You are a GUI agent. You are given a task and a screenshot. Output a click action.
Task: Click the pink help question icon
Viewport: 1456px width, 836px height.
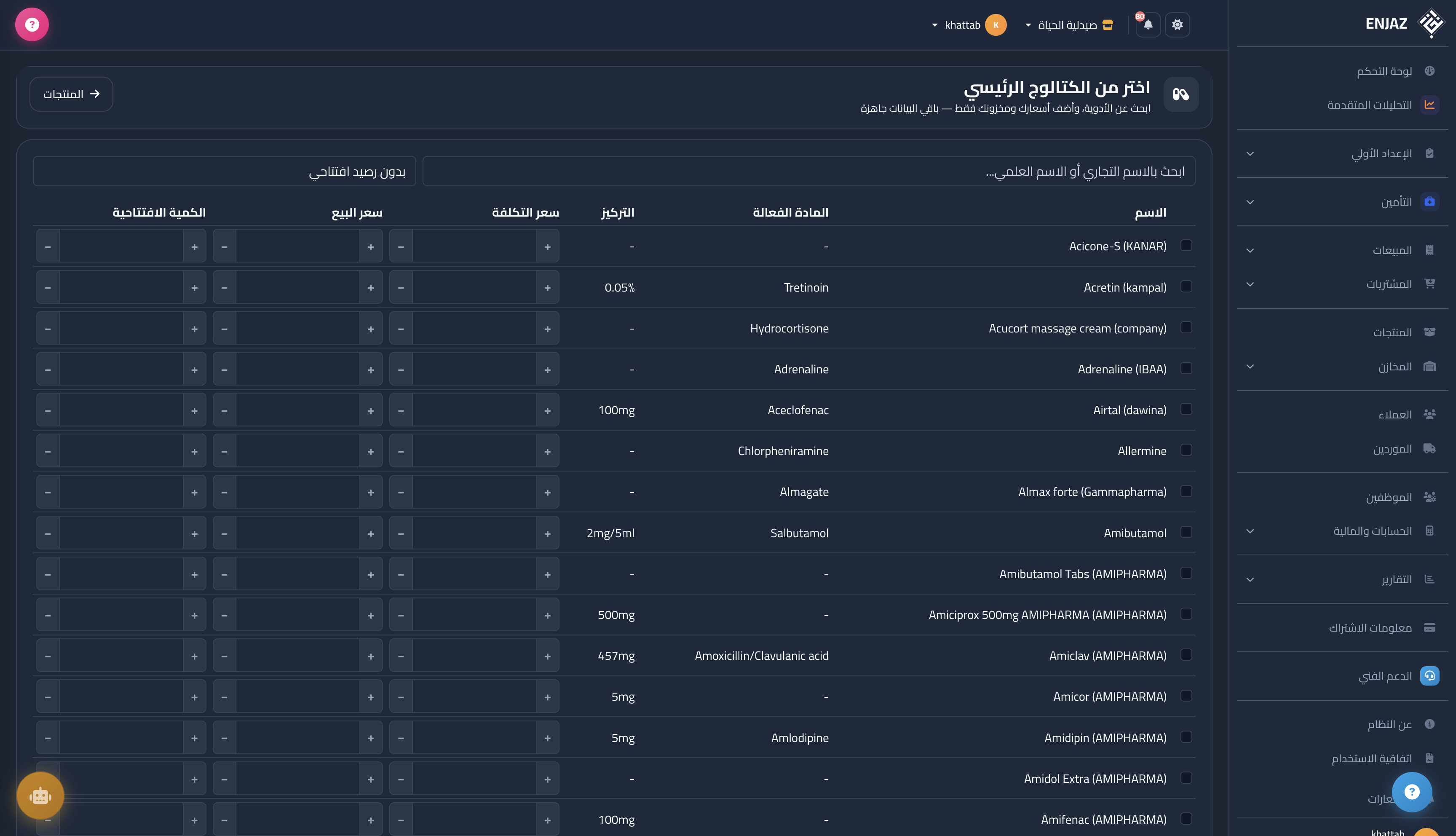tap(32, 25)
